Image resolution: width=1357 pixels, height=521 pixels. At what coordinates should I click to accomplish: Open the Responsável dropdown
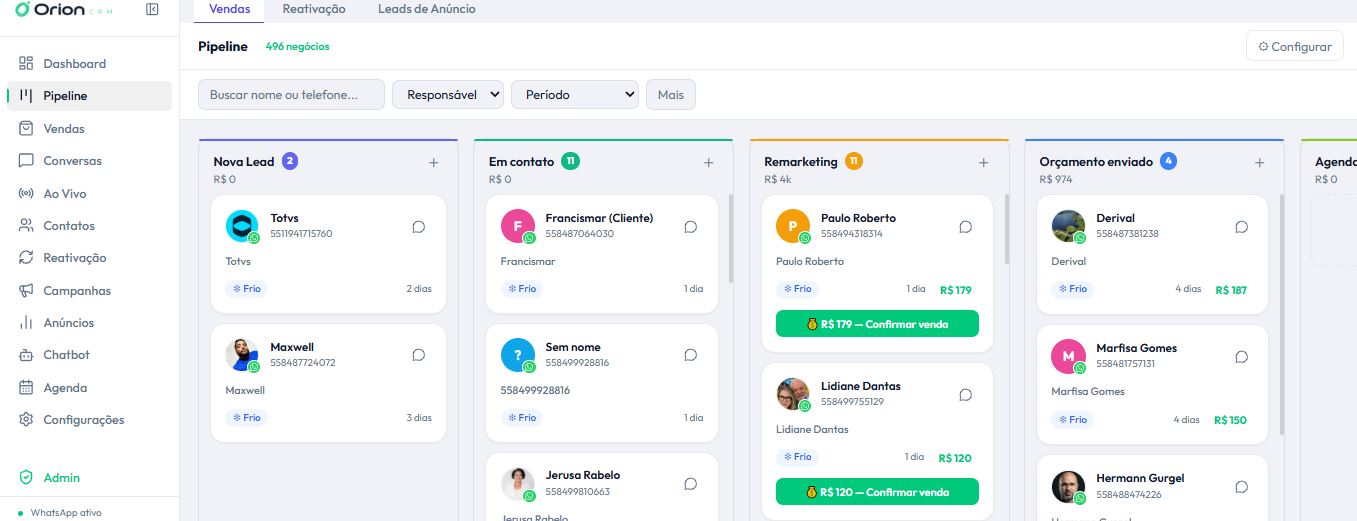click(x=448, y=95)
